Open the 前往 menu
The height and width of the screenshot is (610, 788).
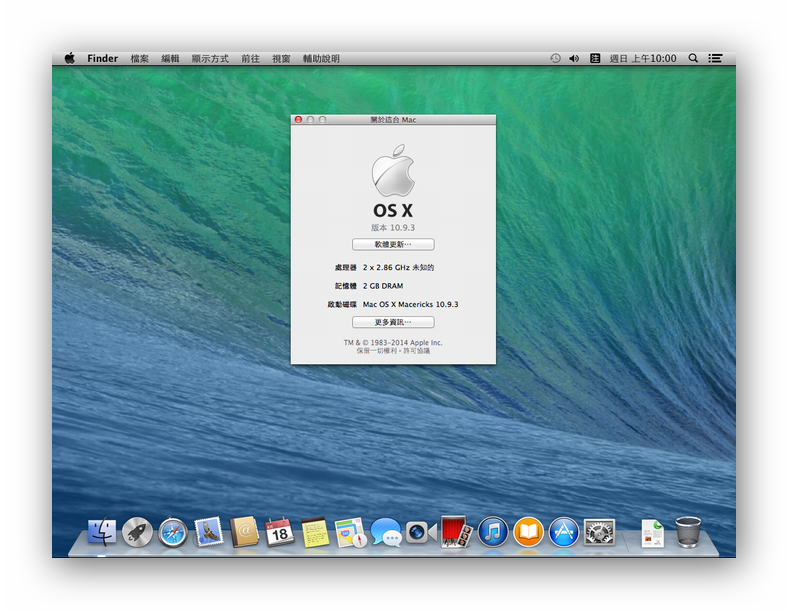(250, 59)
